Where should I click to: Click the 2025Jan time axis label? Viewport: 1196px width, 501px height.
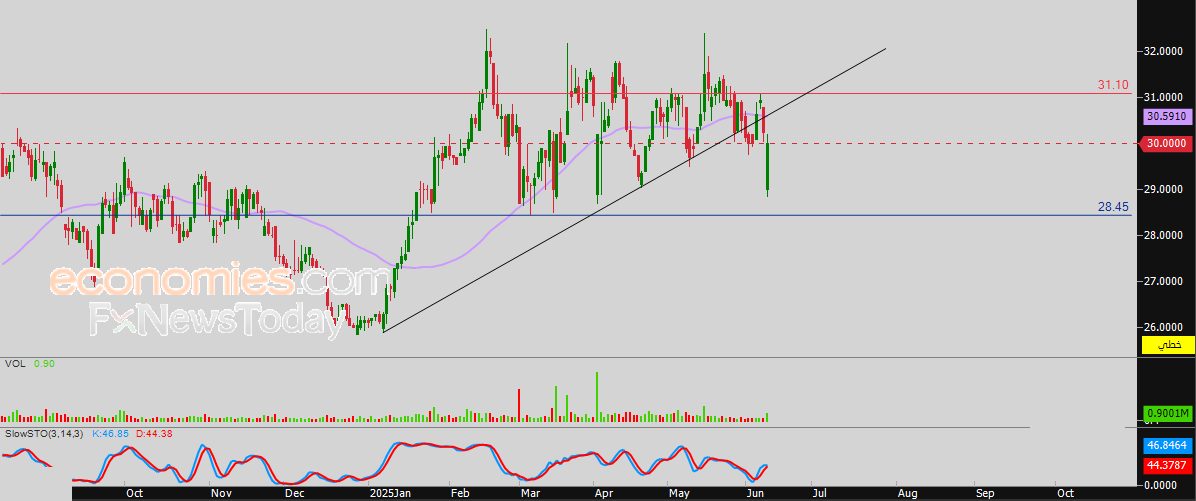(391, 494)
